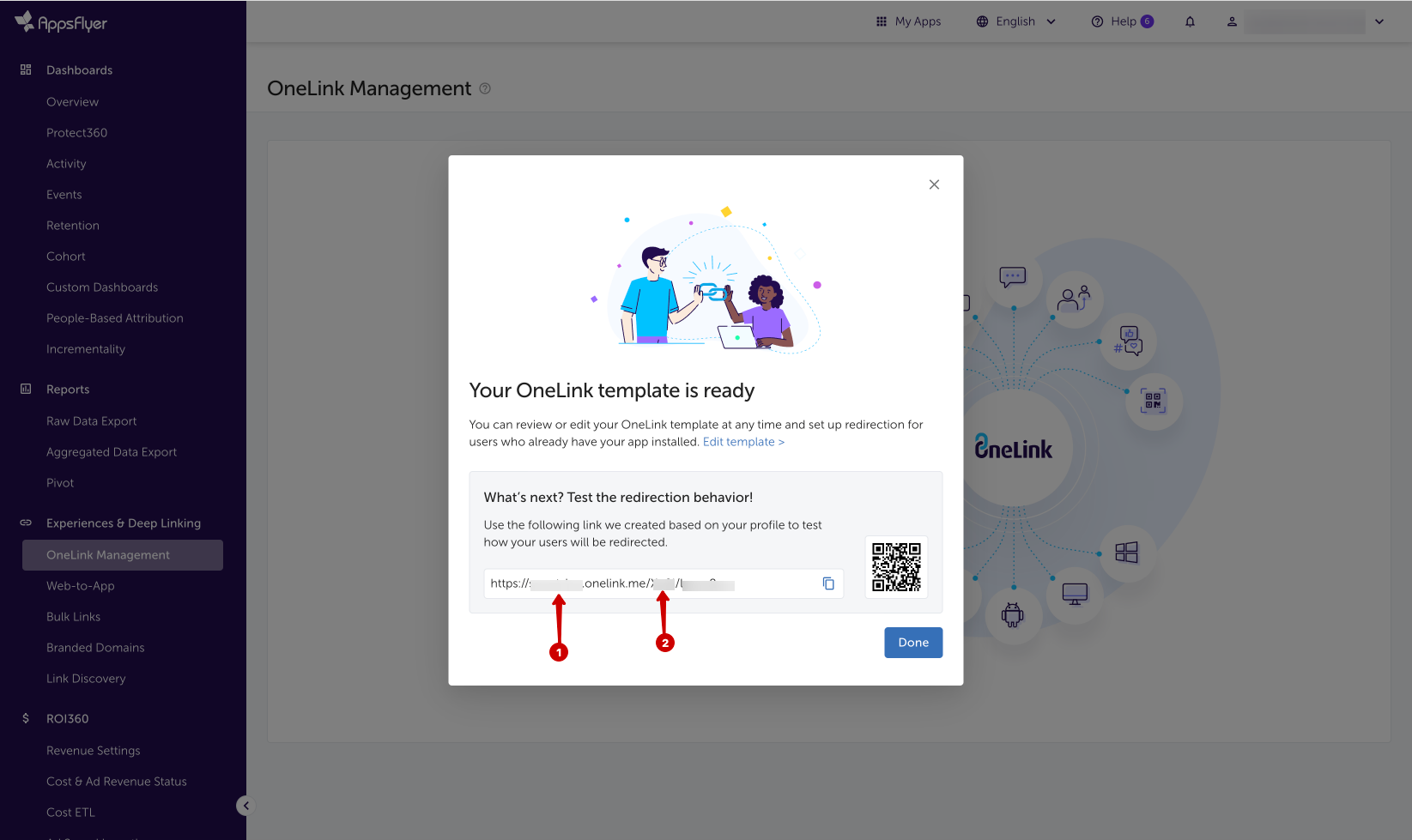Click the desktop monitor icon in graphic
Viewport: 1412px width, 840px height.
coord(1075,594)
